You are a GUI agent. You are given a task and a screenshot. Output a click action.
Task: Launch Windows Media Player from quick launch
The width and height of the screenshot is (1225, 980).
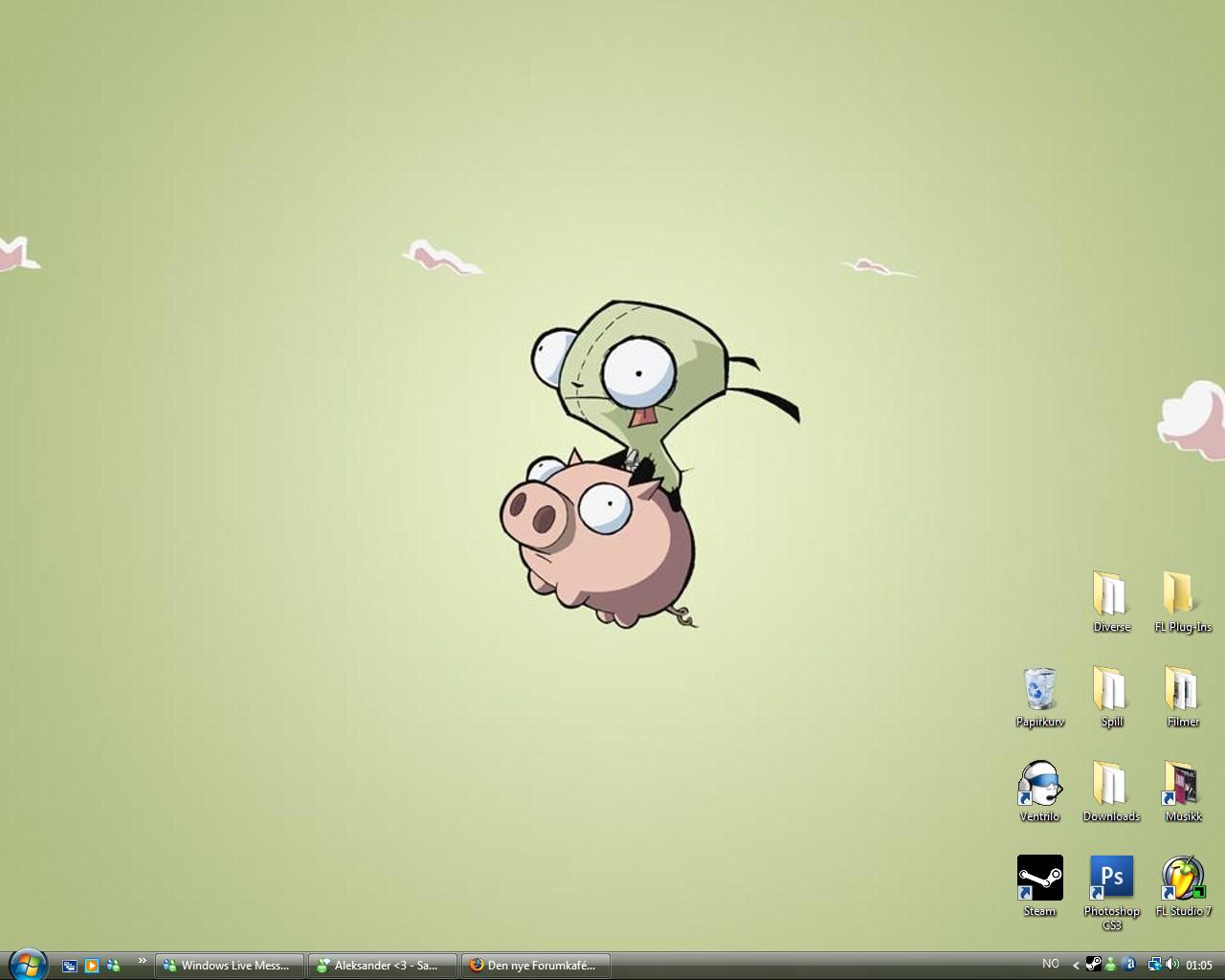[x=92, y=966]
